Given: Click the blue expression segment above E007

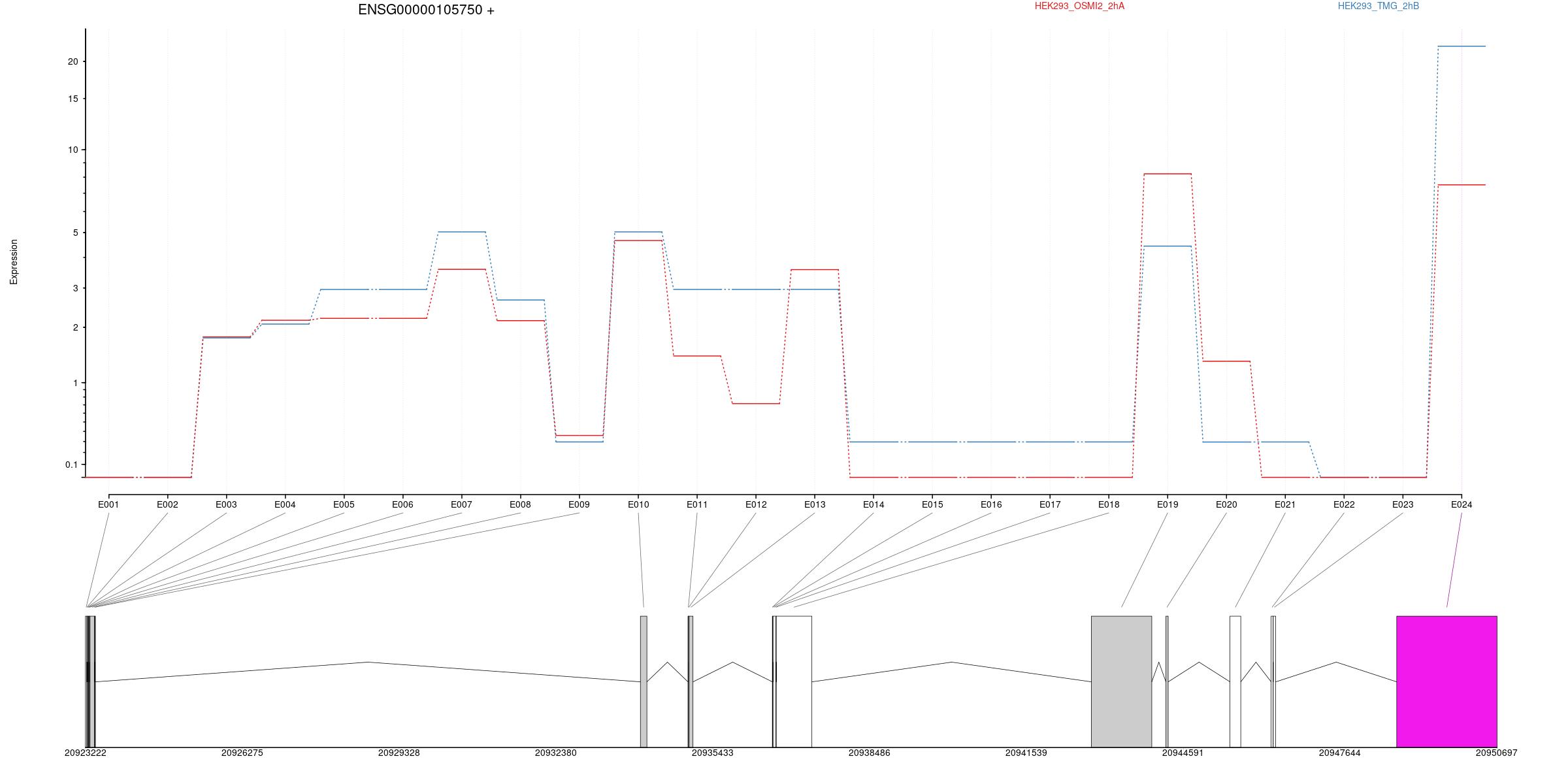Looking at the screenshot, I should 461,232.
